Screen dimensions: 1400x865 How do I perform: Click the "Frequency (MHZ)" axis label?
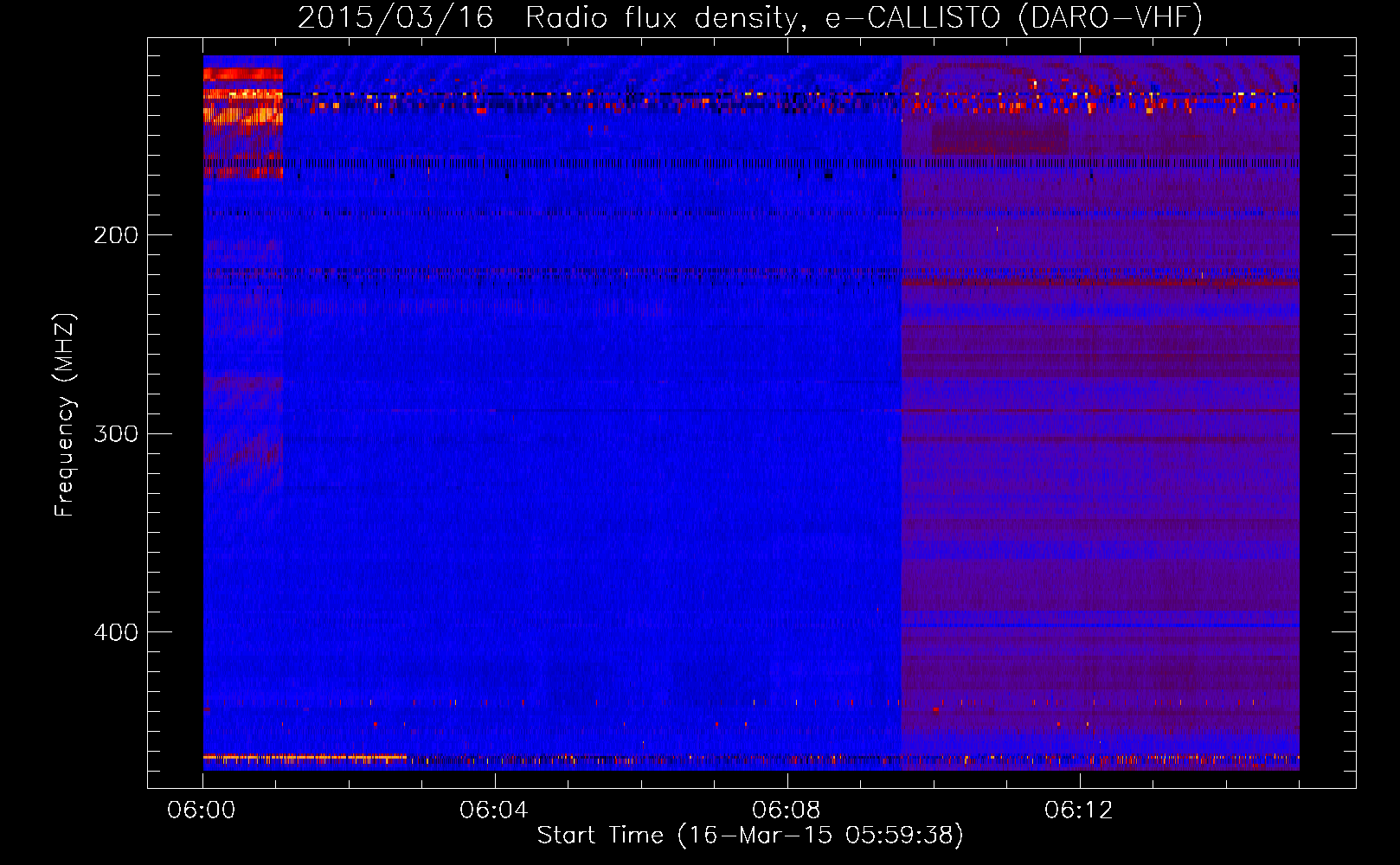click(65, 414)
